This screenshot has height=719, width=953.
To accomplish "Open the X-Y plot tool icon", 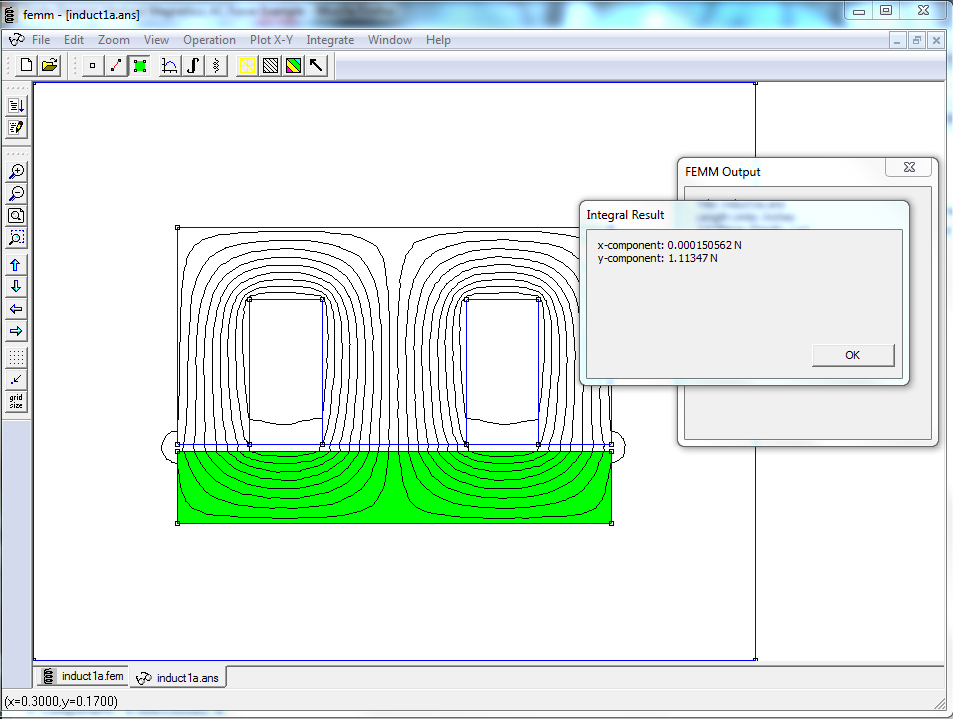I will (170, 65).
